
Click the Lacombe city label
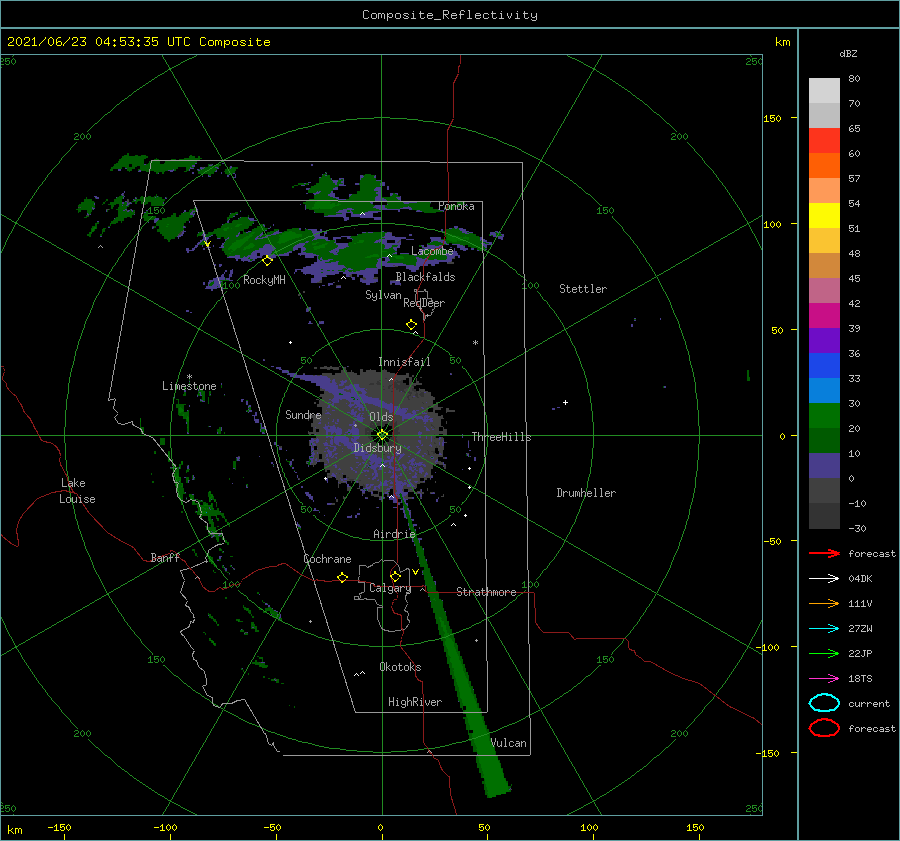click(432, 251)
